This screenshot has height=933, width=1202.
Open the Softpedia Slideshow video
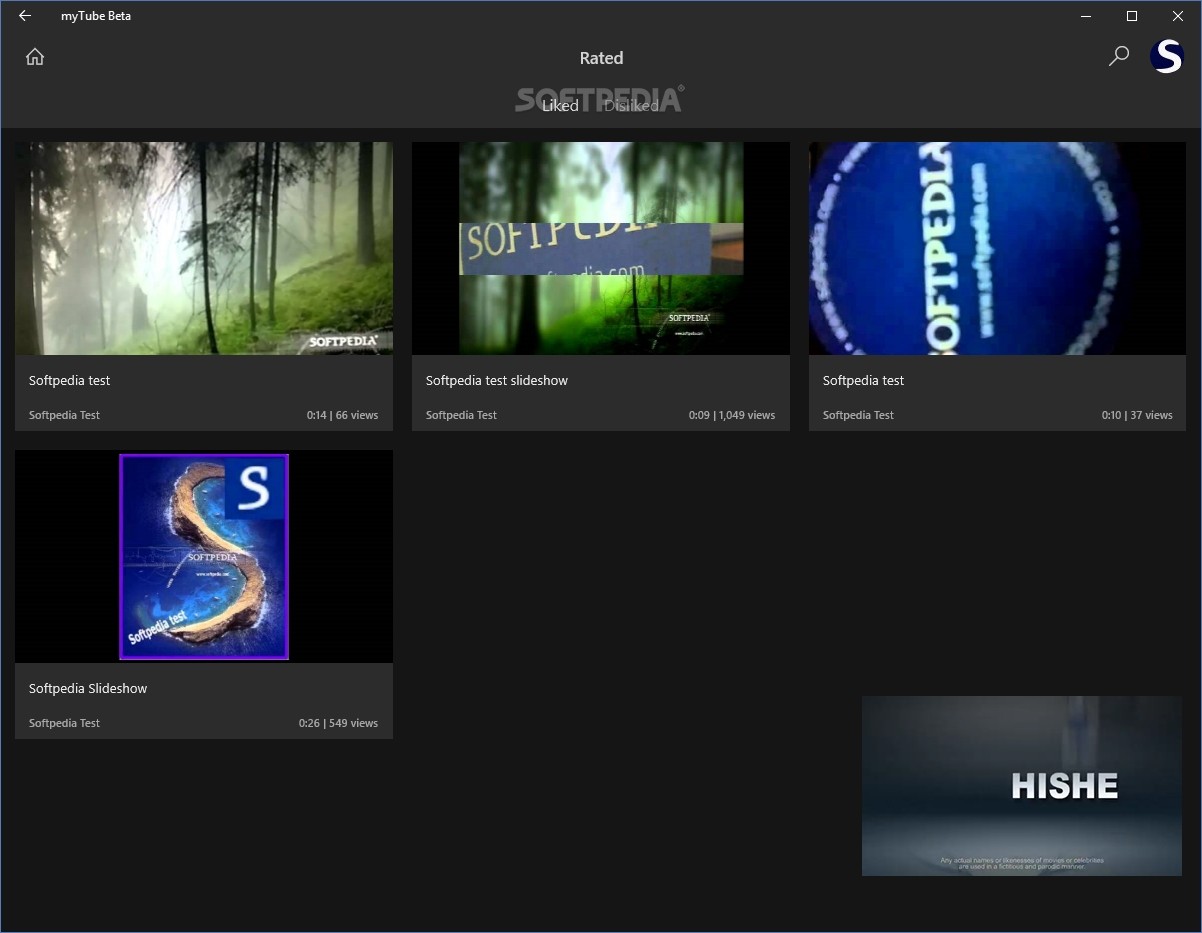point(204,556)
